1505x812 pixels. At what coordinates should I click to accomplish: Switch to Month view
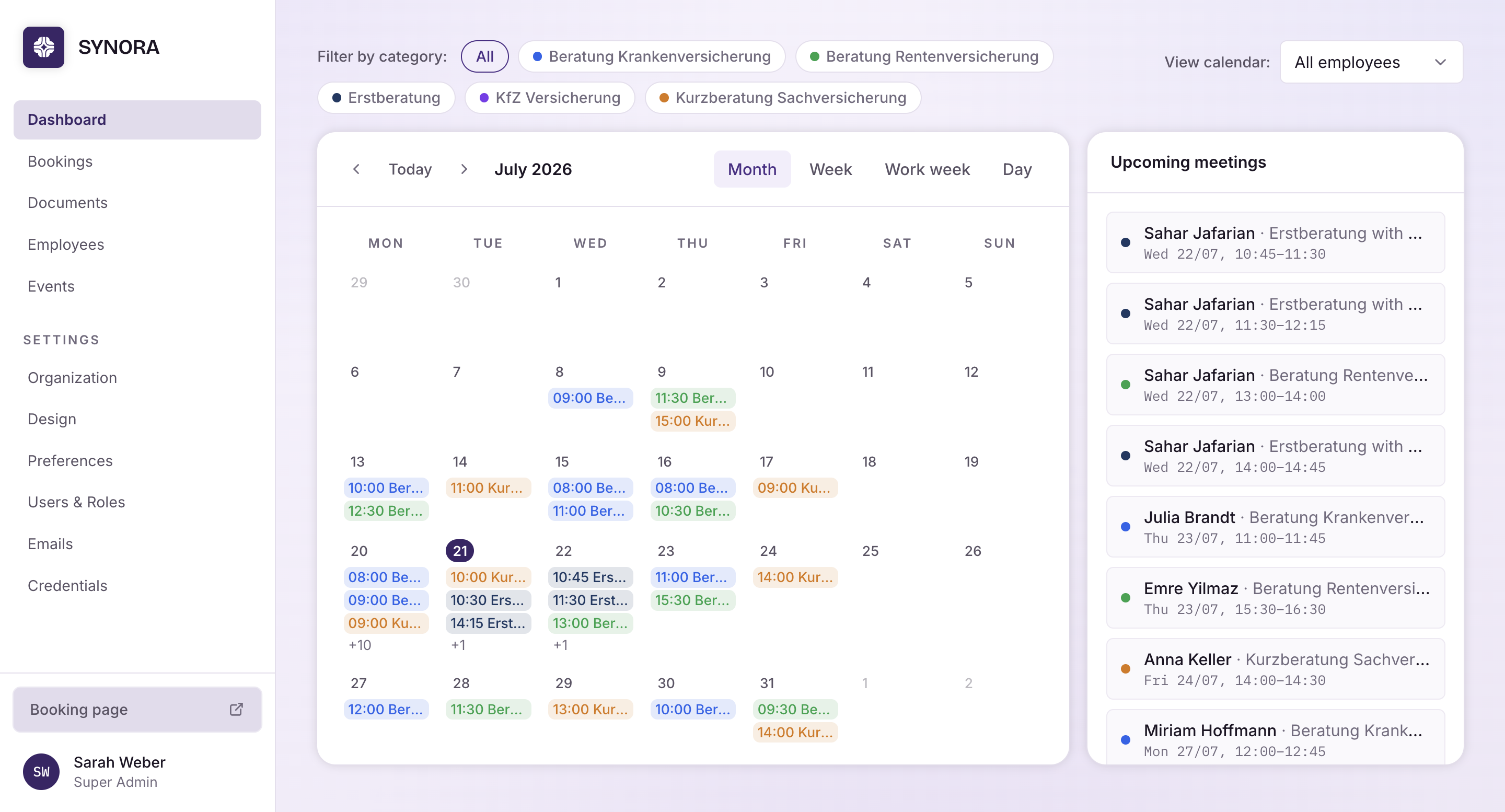pyautogui.click(x=751, y=169)
